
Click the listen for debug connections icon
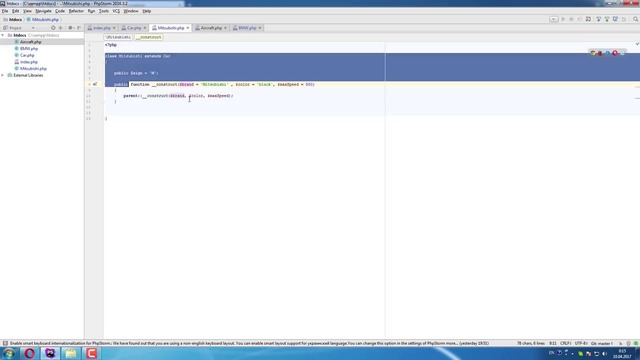588,19
